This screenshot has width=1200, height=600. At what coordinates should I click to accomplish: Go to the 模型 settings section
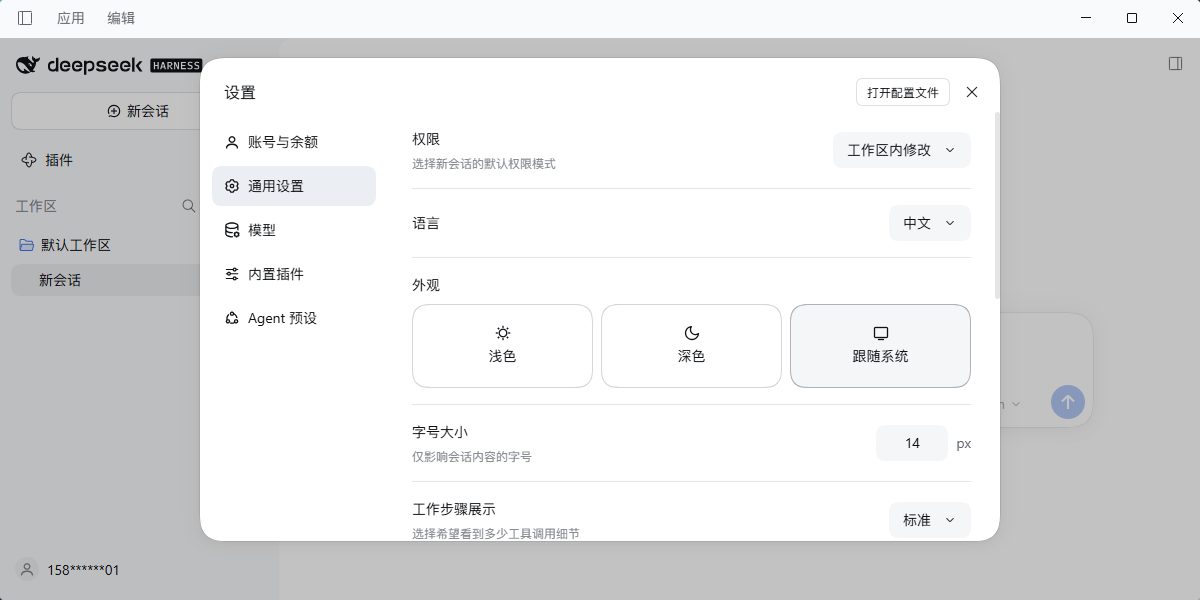pos(294,230)
